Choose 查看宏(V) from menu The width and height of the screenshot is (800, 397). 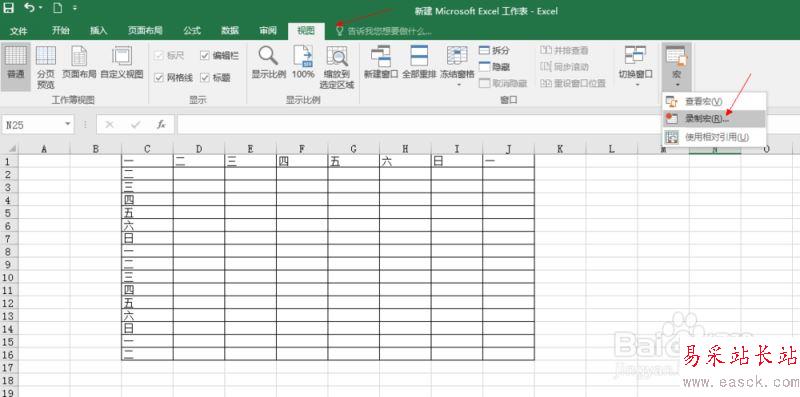[714, 102]
